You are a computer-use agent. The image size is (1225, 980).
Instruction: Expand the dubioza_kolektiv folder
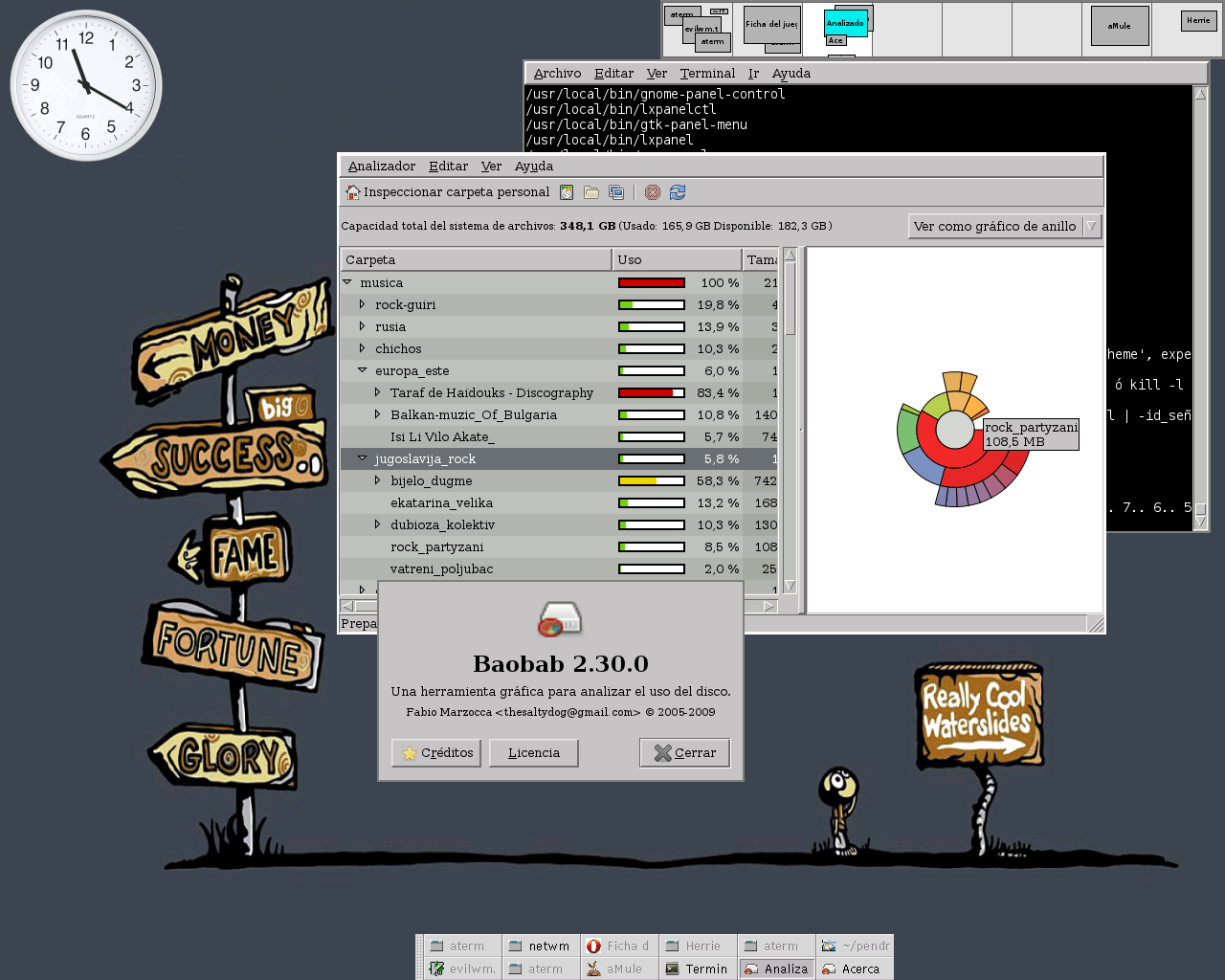(377, 524)
